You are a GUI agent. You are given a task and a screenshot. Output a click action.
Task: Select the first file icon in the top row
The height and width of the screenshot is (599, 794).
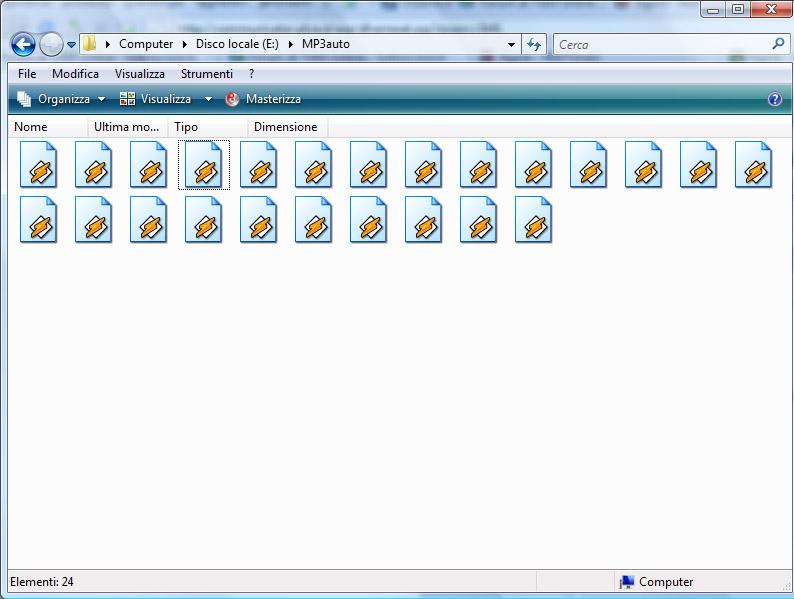tap(39, 164)
